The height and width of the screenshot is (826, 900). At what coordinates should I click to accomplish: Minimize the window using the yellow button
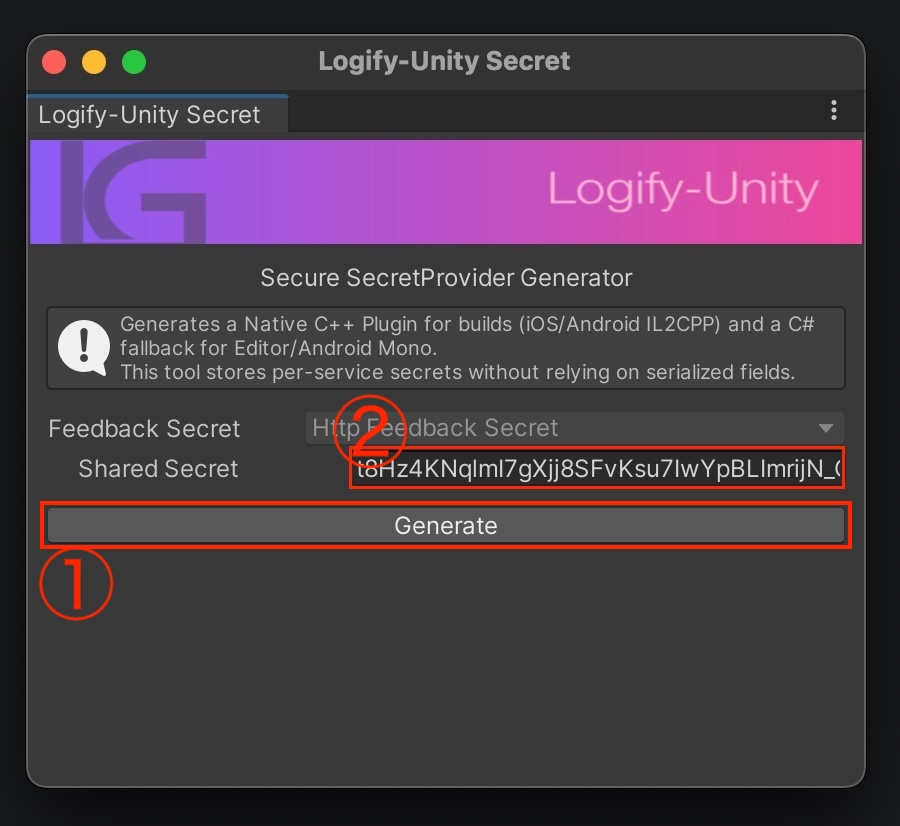tap(94, 62)
